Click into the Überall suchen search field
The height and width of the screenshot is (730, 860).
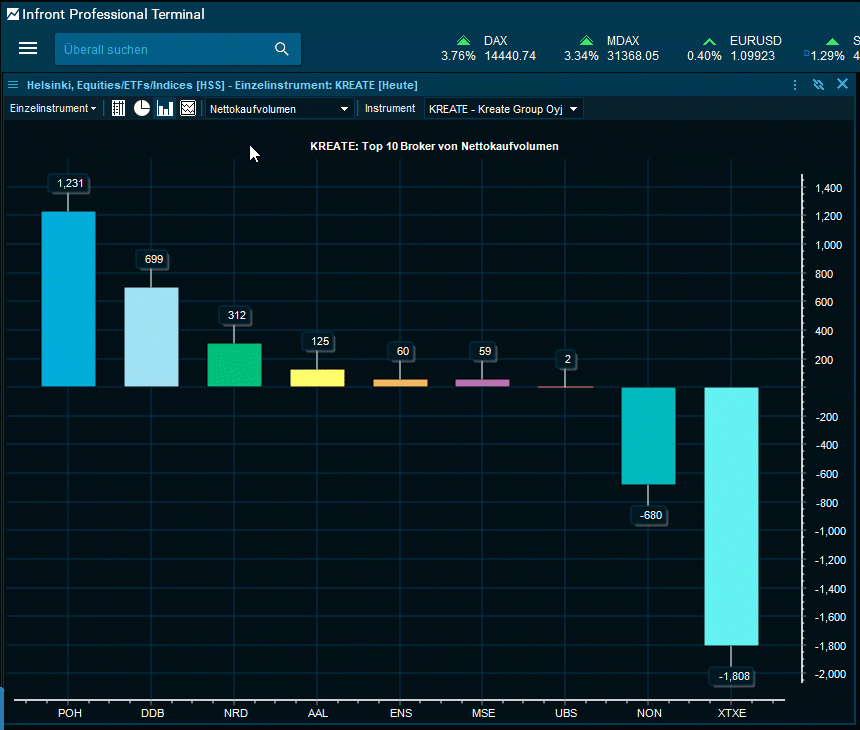[x=160, y=49]
